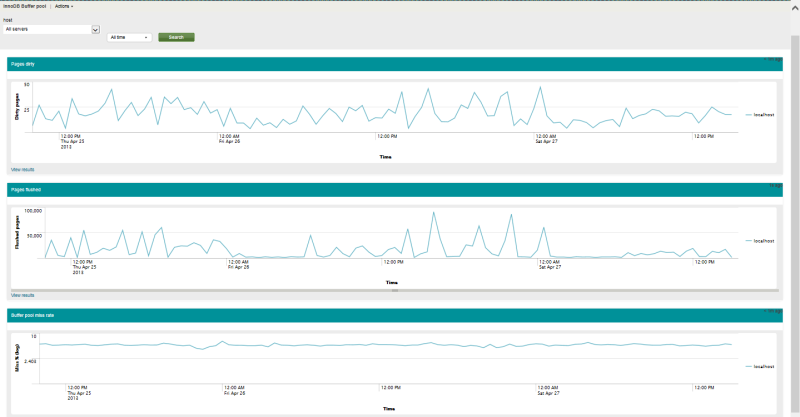
Task: Open the Actions menu
Action: click(x=64, y=6)
